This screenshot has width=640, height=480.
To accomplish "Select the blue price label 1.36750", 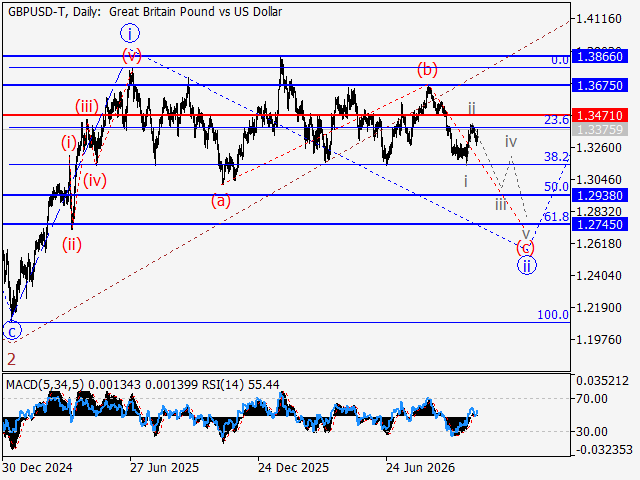I will click(600, 85).
